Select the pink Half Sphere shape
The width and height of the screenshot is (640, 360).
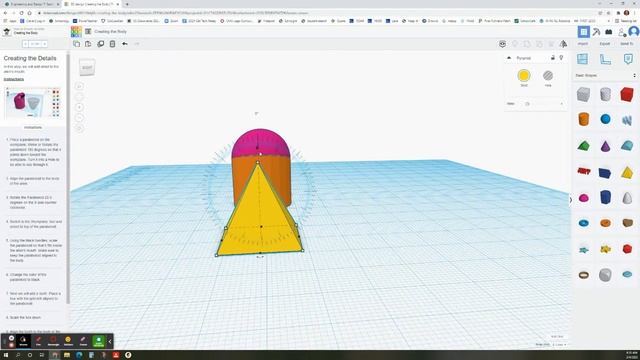tap(584, 198)
